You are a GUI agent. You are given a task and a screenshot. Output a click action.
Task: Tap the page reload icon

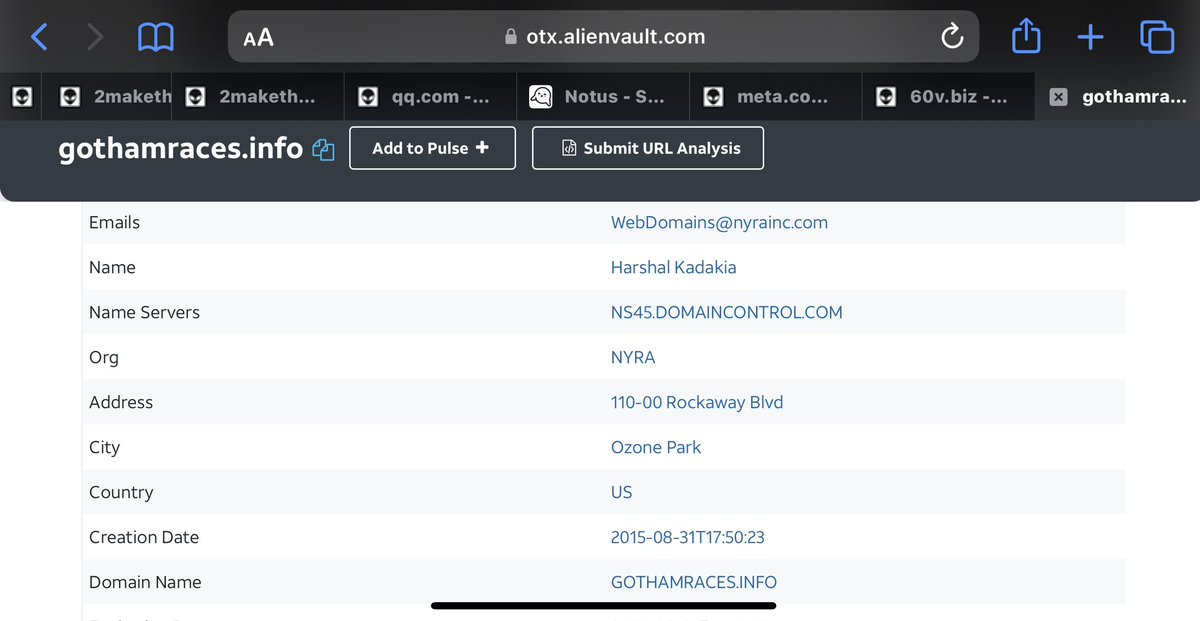point(952,37)
